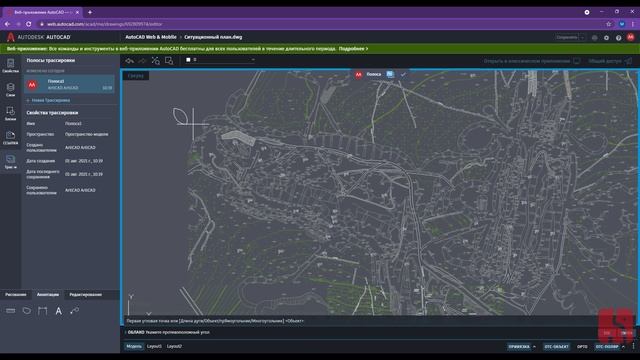Image resolution: width=640 pixels, height=360 pixels.
Task: Activate the Zoom Window tool
Action: click(169, 60)
